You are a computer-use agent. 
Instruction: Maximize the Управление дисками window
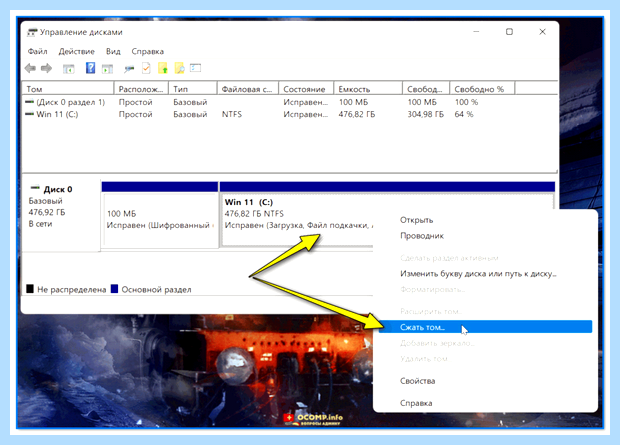coord(509,32)
